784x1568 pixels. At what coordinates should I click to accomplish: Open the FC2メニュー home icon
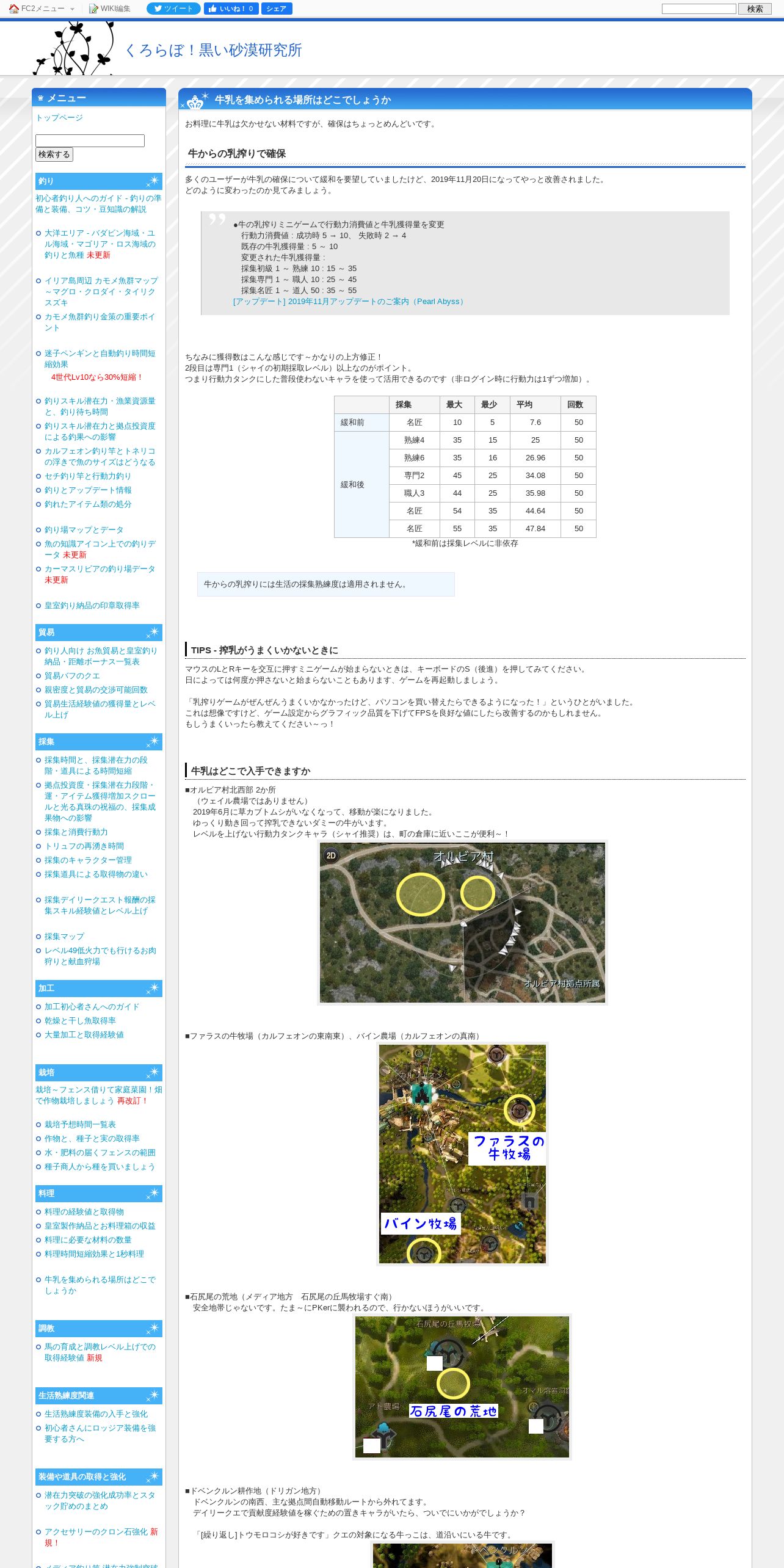coord(13,9)
